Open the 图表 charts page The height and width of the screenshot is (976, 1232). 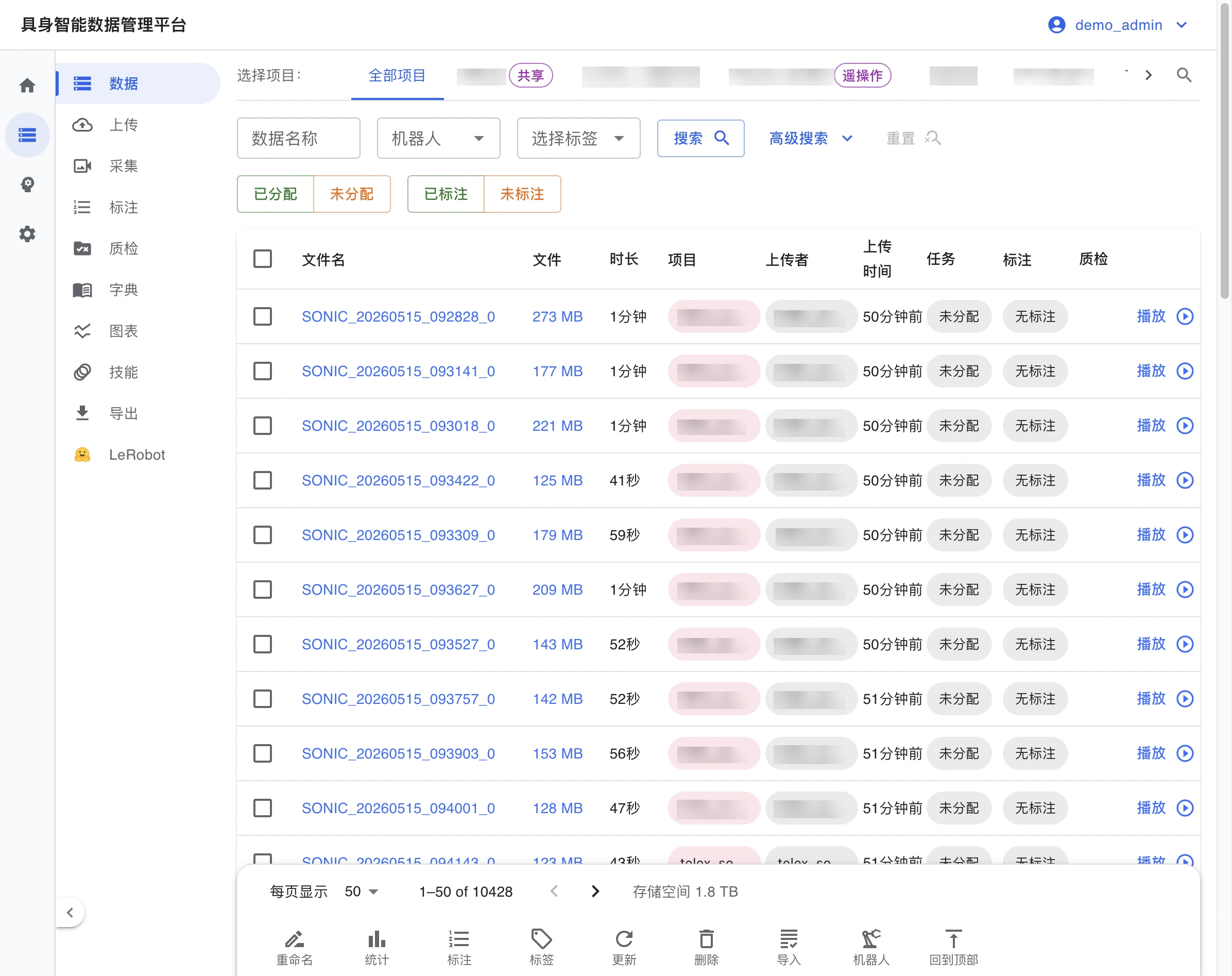pyautogui.click(x=137, y=331)
